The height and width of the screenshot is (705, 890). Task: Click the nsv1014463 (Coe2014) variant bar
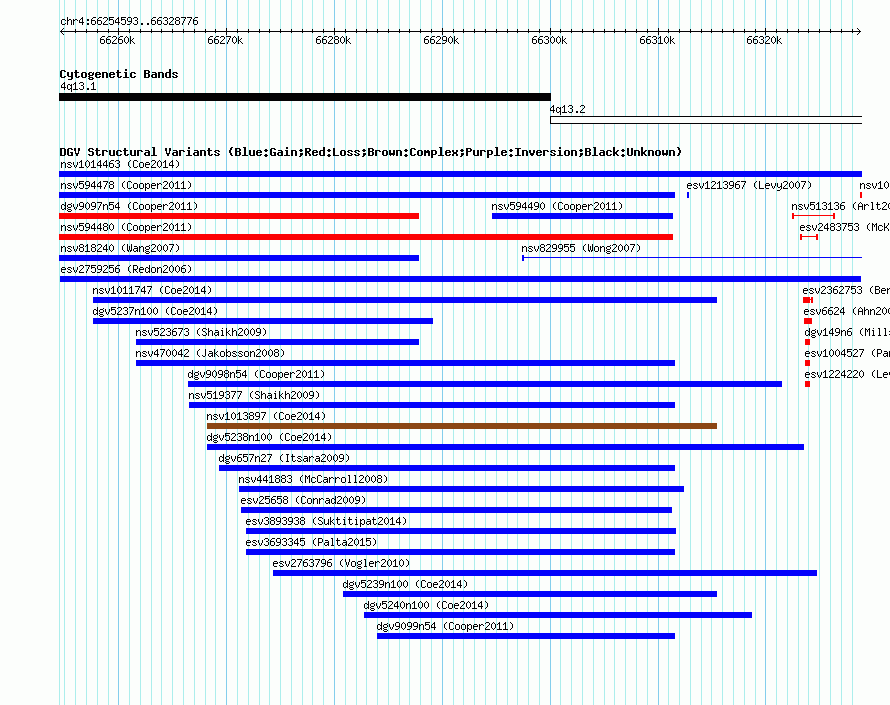click(x=460, y=174)
